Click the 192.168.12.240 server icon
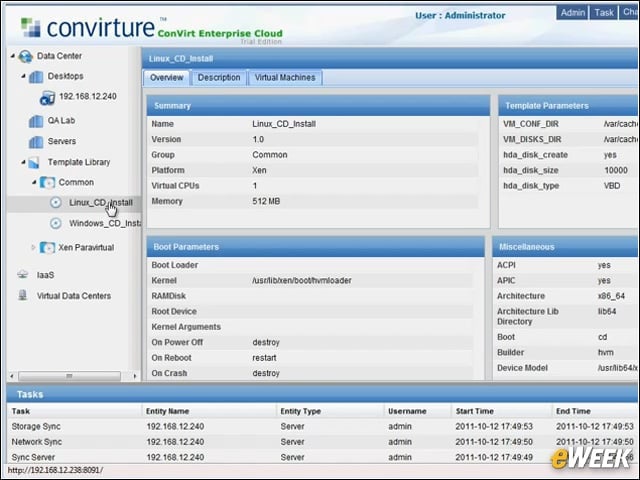The height and width of the screenshot is (480, 640). (47, 98)
